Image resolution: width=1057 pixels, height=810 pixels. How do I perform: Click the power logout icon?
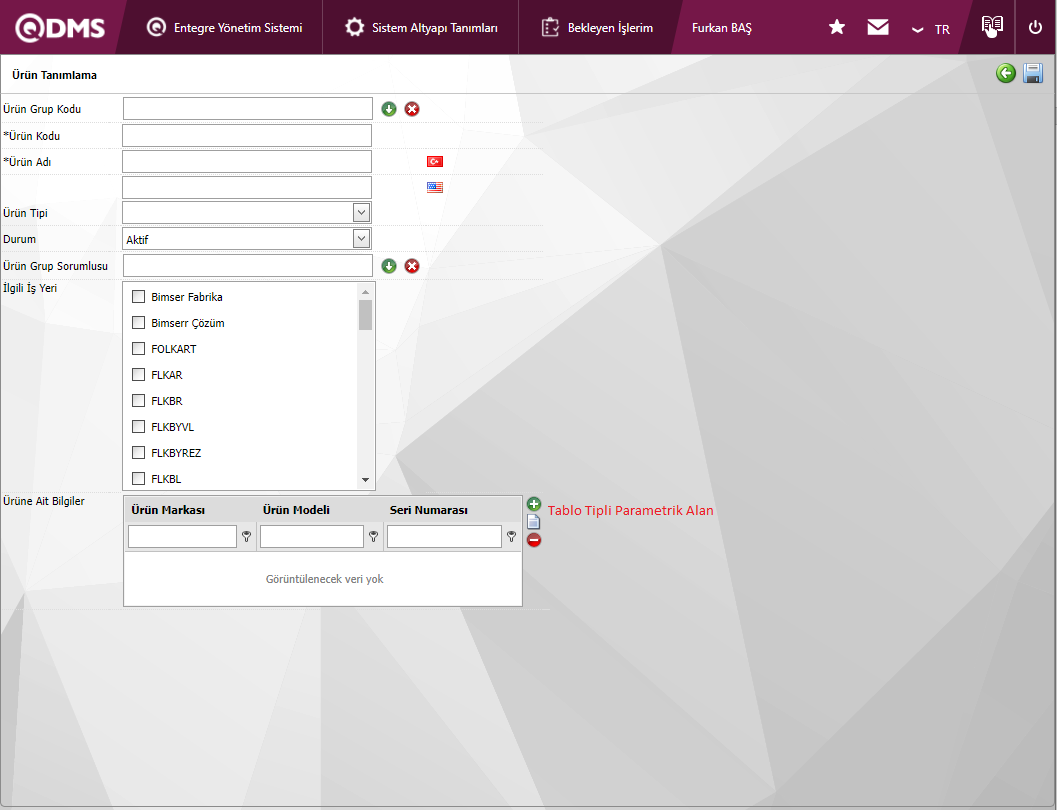tap(1035, 28)
